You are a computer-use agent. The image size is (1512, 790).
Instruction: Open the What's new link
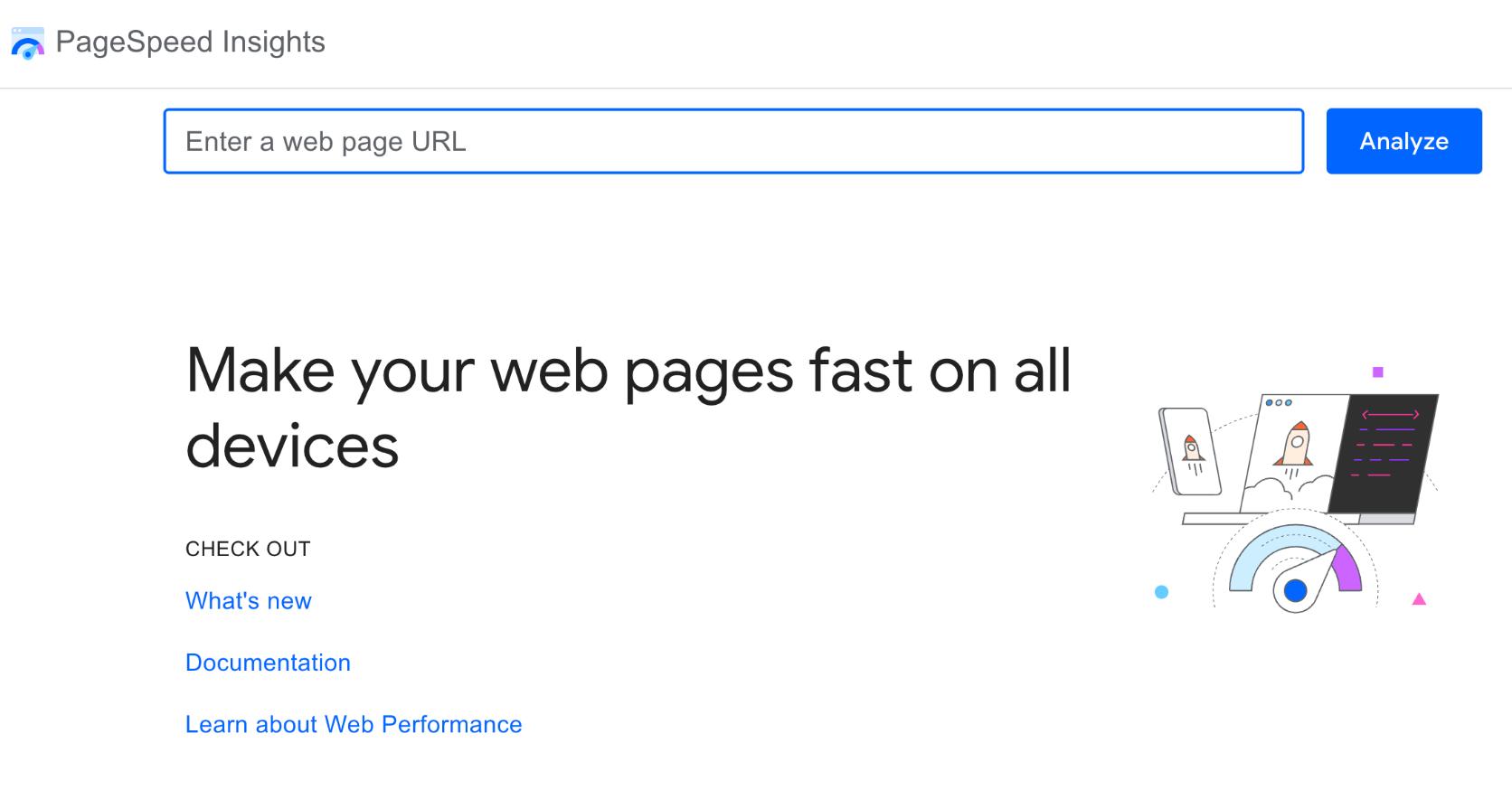pos(248,600)
